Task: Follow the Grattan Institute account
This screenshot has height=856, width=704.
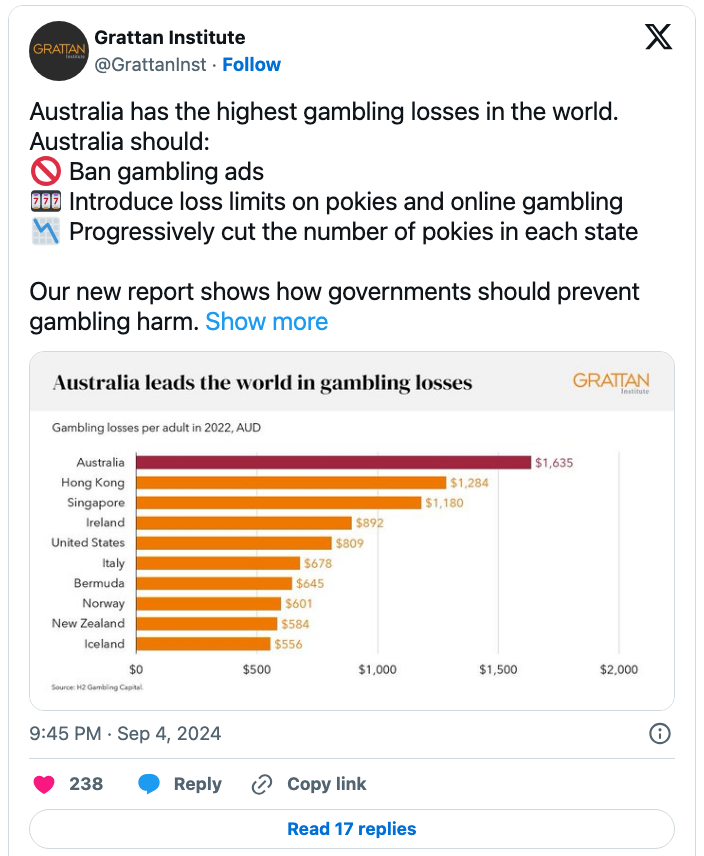Action: click(251, 64)
